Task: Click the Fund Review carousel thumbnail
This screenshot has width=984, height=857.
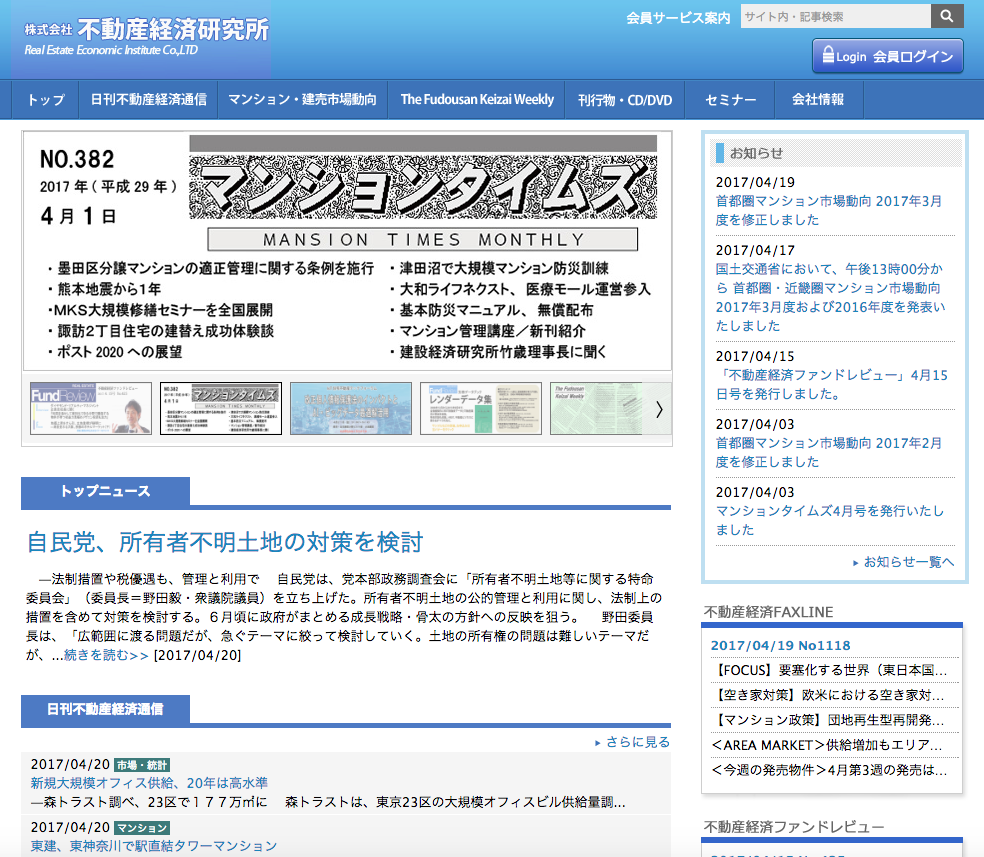Action: tap(90, 409)
